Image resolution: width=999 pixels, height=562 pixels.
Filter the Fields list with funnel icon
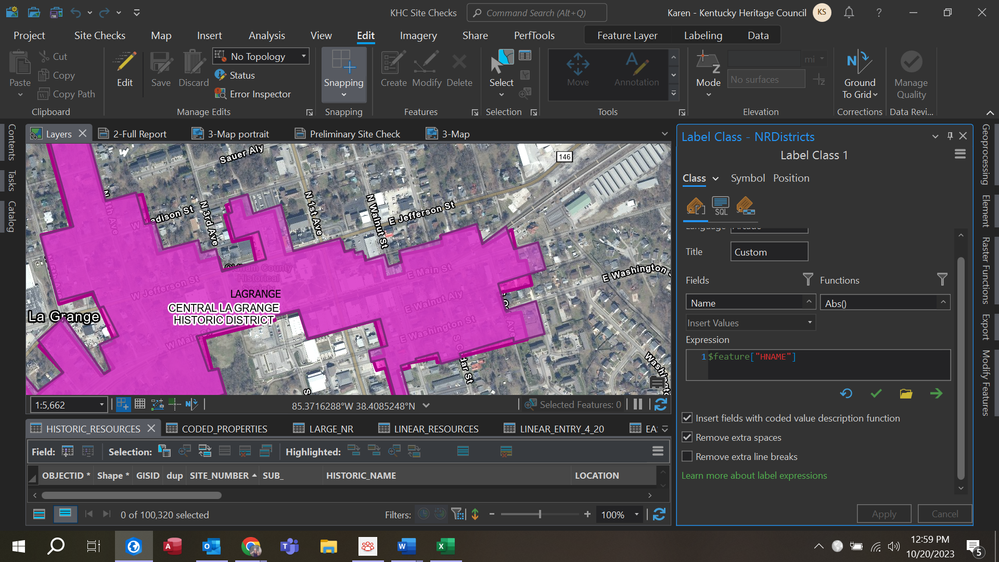808,280
